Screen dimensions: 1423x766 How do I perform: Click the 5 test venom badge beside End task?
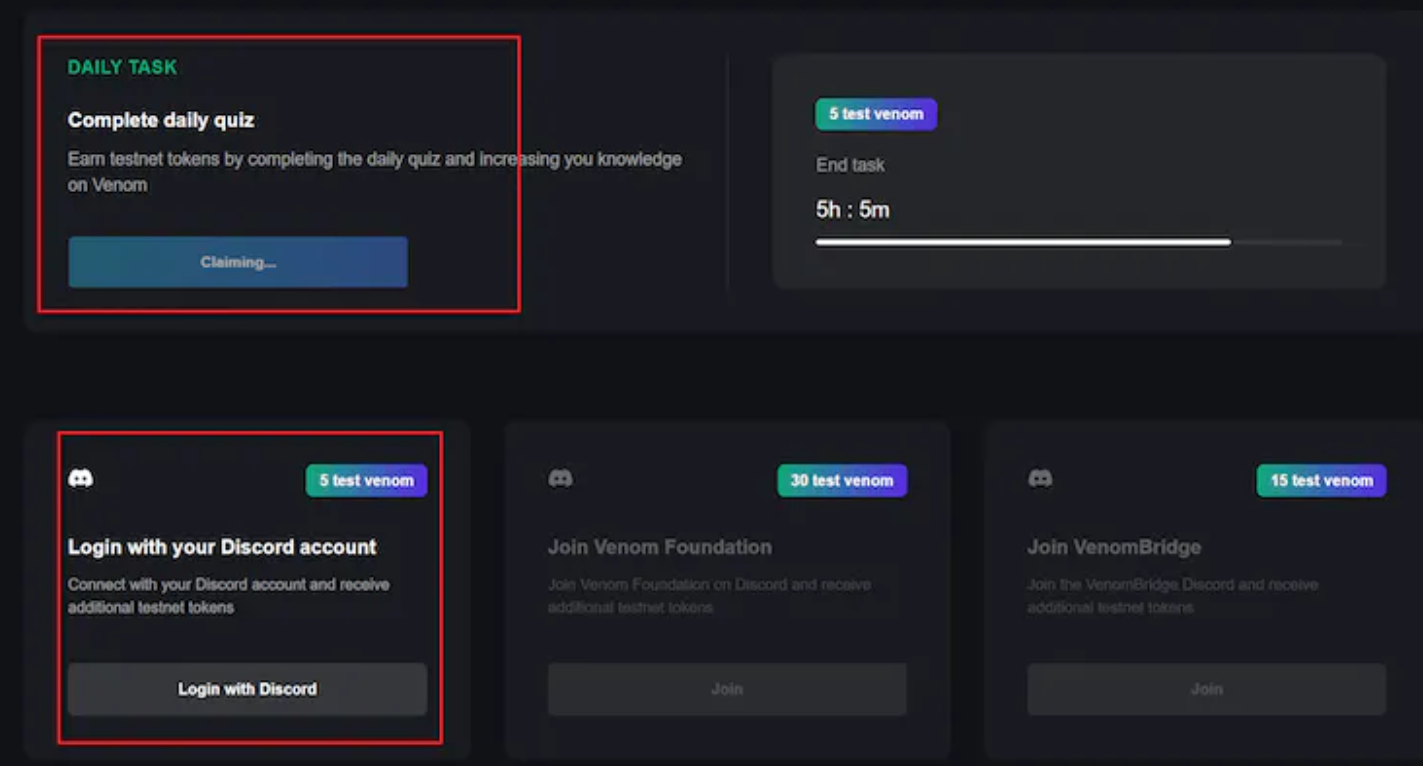point(876,114)
